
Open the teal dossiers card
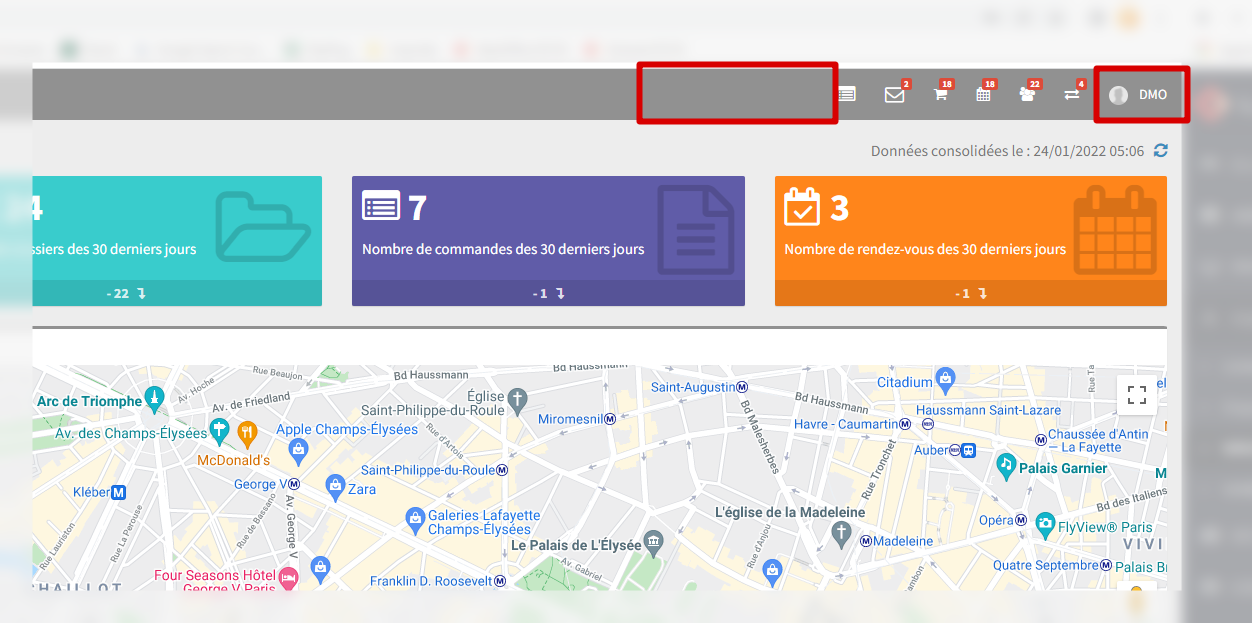(177, 229)
